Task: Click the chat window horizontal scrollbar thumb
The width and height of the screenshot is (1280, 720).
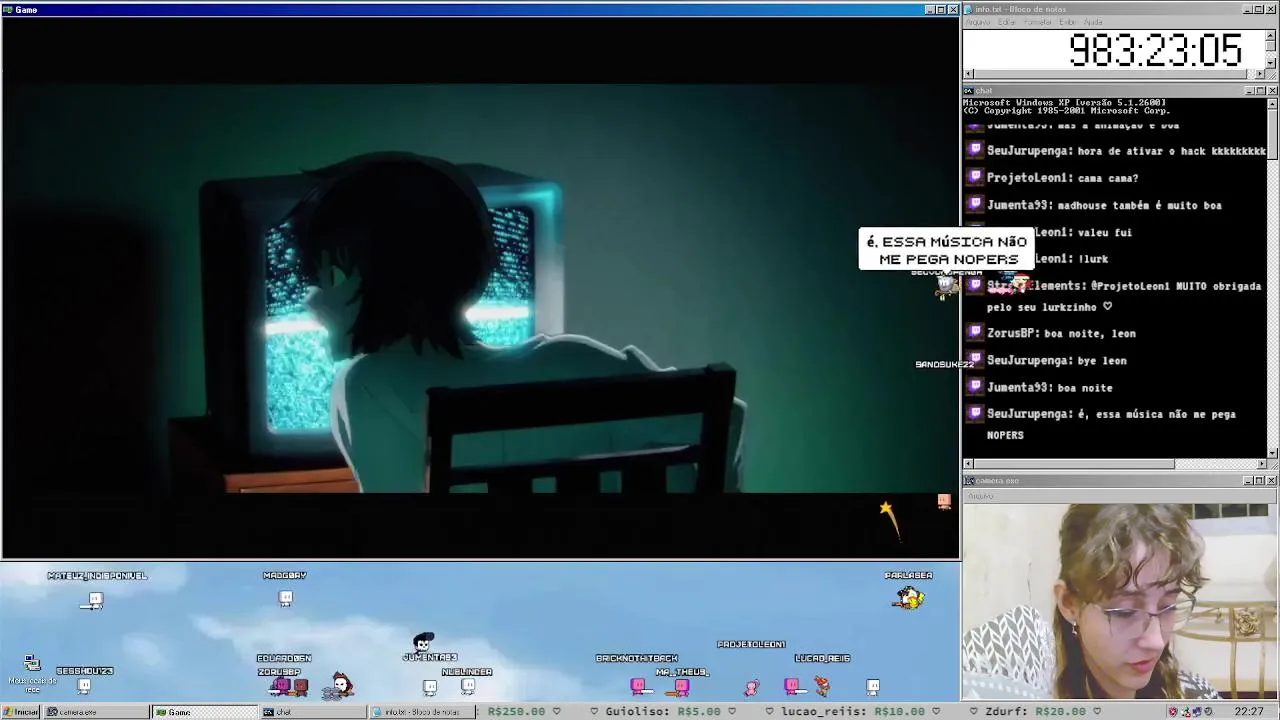Action: 1073,464
